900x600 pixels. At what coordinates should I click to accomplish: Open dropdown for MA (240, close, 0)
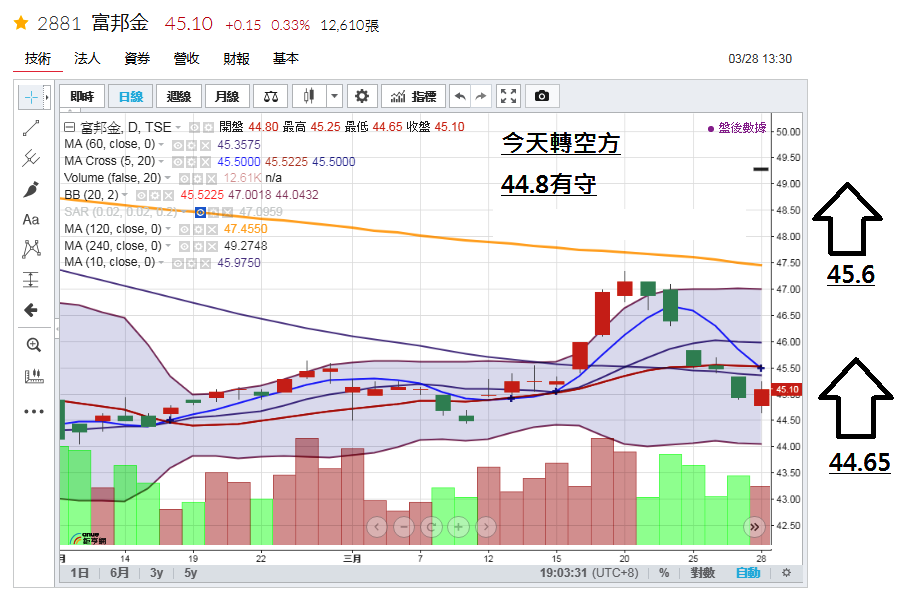168,246
